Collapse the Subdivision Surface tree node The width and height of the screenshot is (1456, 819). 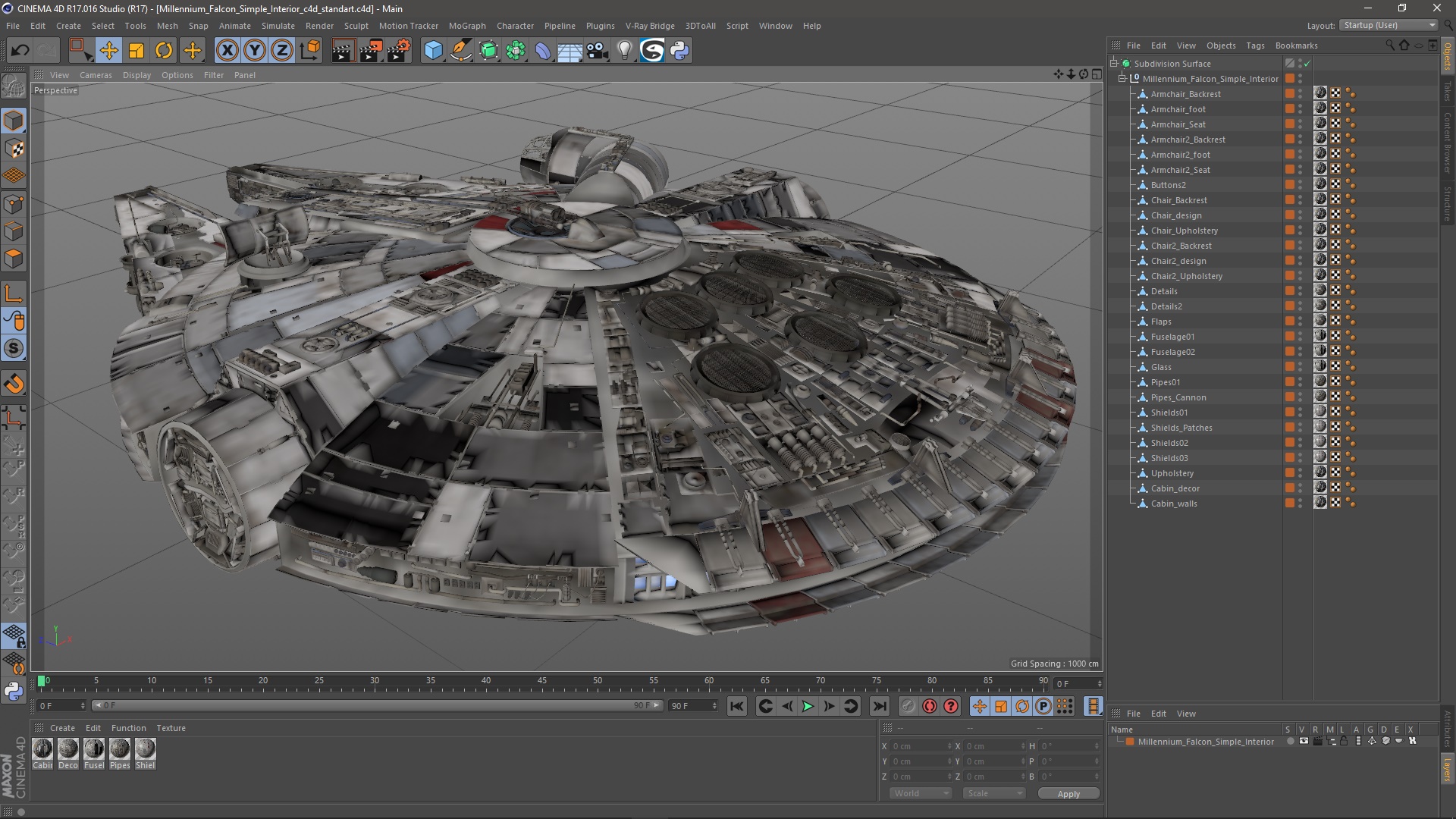tap(1114, 64)
